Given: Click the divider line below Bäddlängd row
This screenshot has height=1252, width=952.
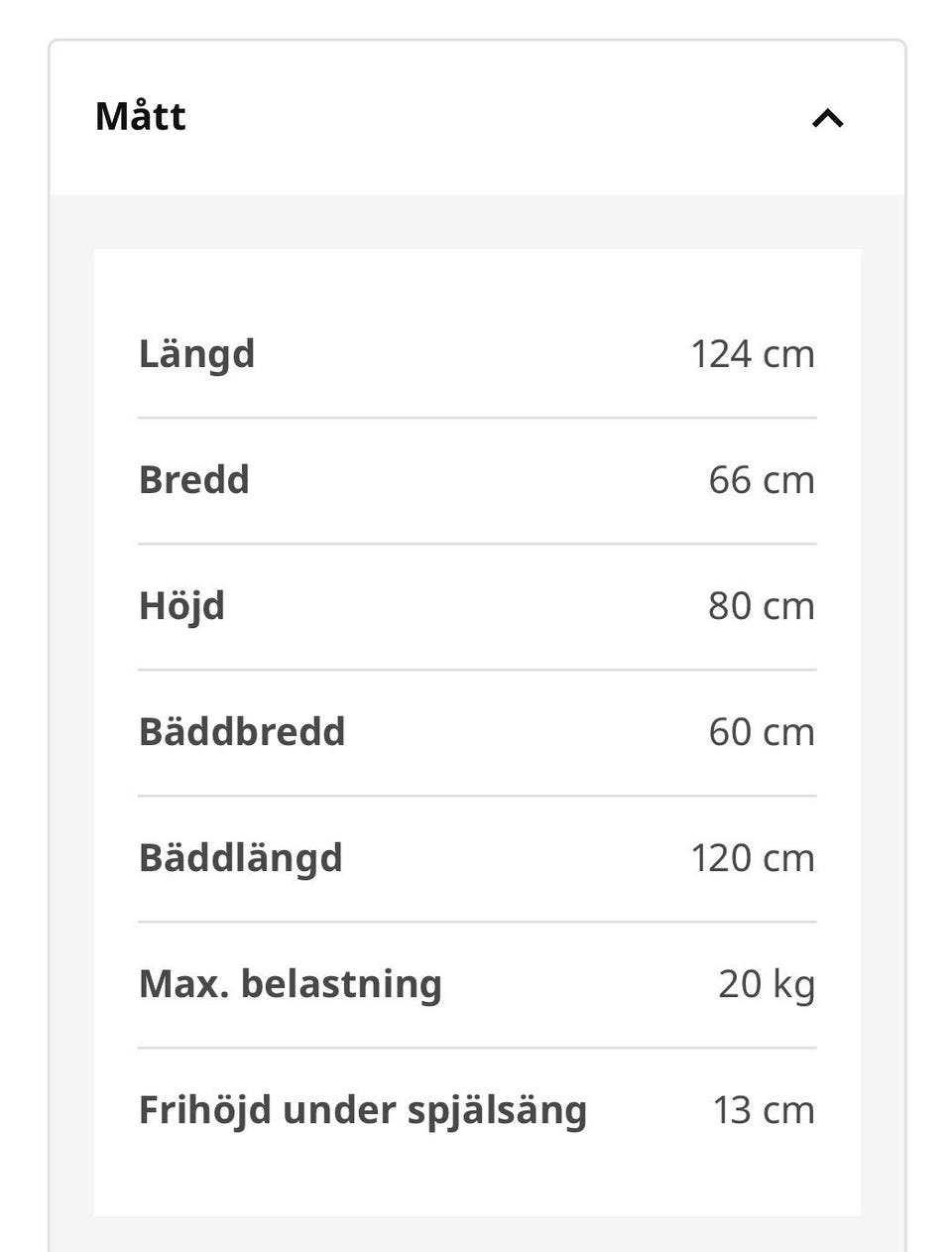Looking at the screenshot, I should tap(477, 922).
